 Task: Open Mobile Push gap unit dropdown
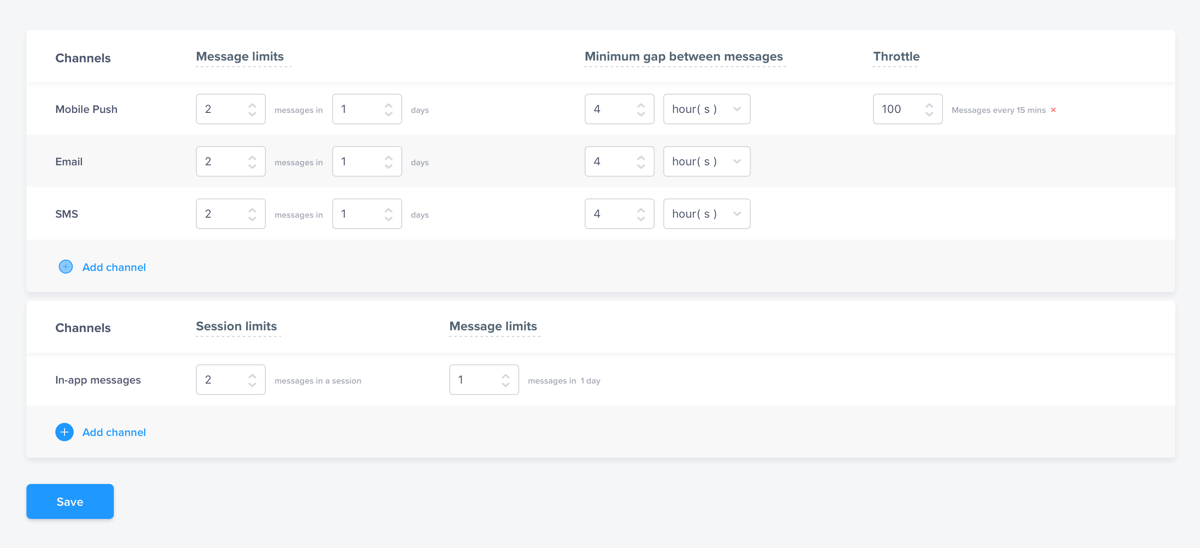pyautogui.click(x=706, y=109)
